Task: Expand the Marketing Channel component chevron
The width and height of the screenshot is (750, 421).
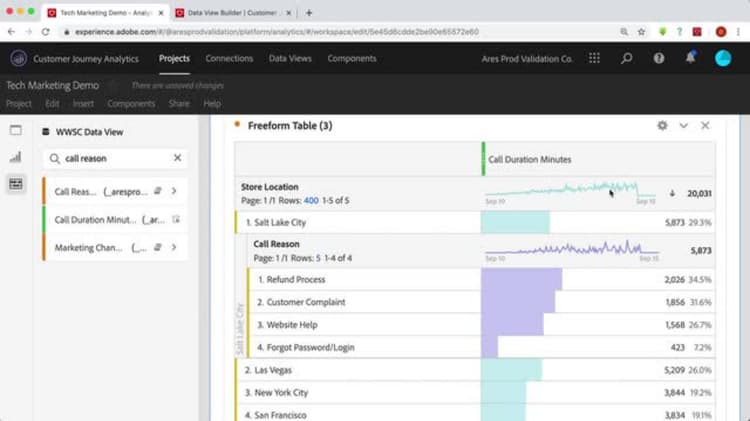Action: point(174,247)
